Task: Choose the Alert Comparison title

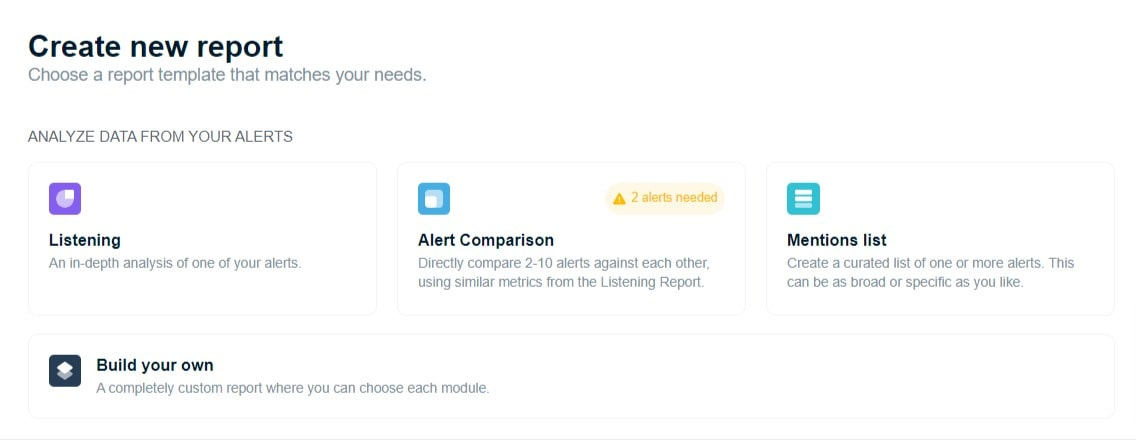Action: coord(485,240)
